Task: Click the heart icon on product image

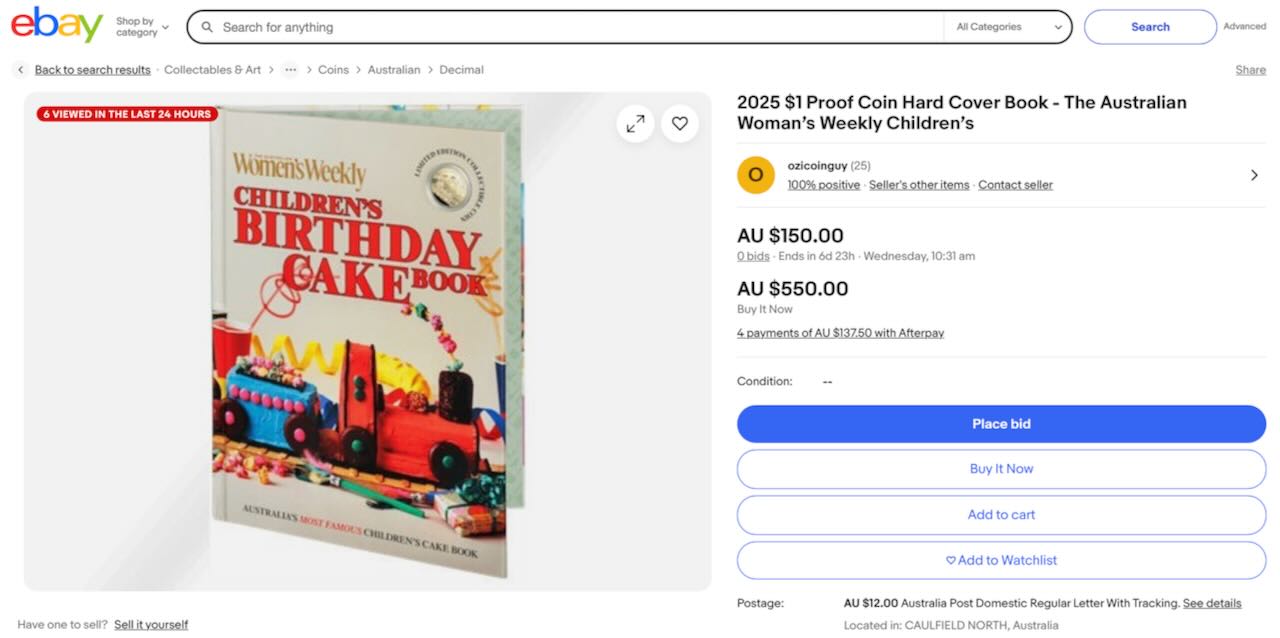Action: 680,124
